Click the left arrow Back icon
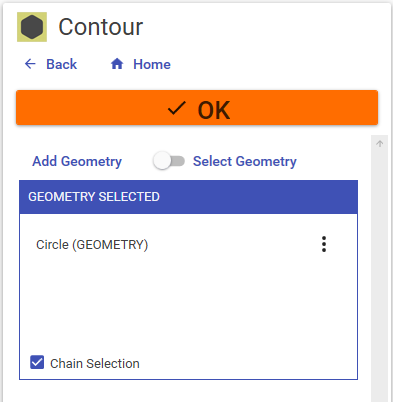 (30, 64)
